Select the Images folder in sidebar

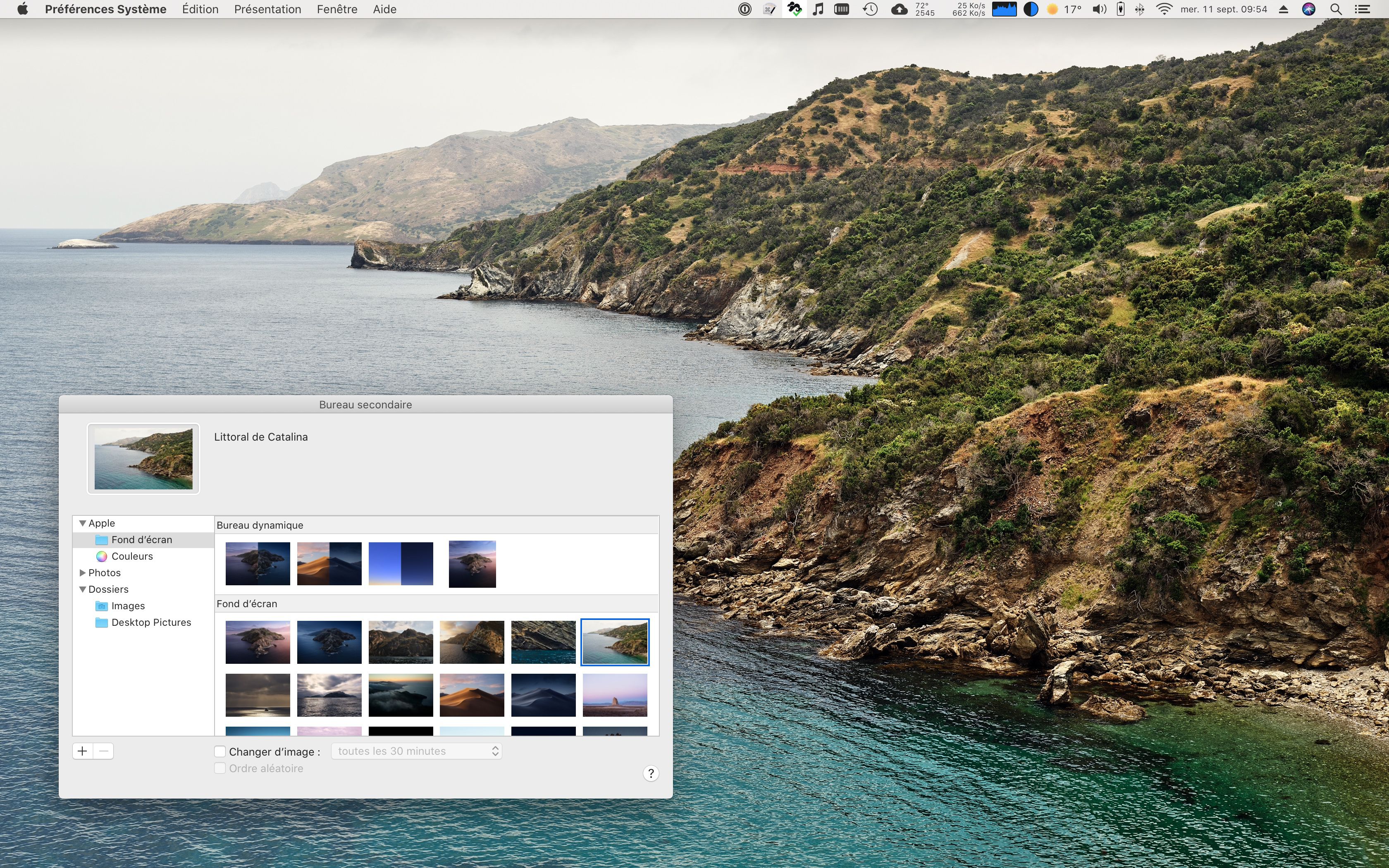click(128, 606)
